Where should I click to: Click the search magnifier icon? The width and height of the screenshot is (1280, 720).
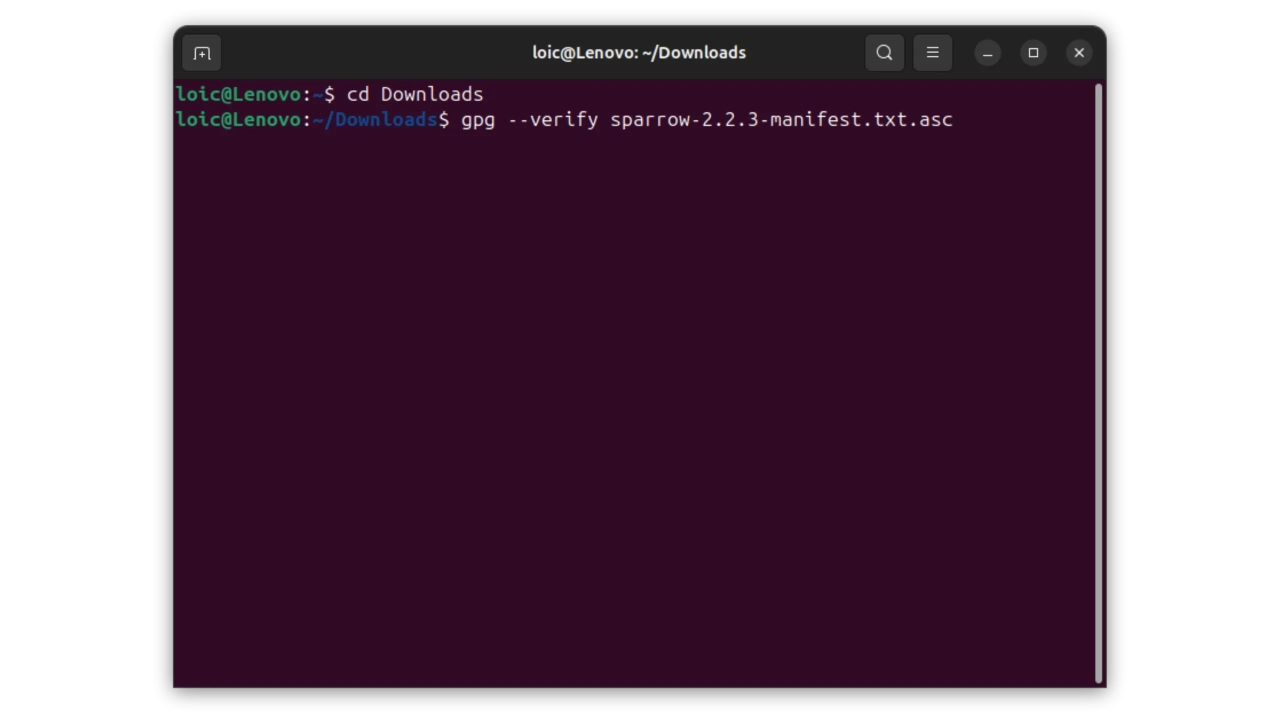[884, 53]
